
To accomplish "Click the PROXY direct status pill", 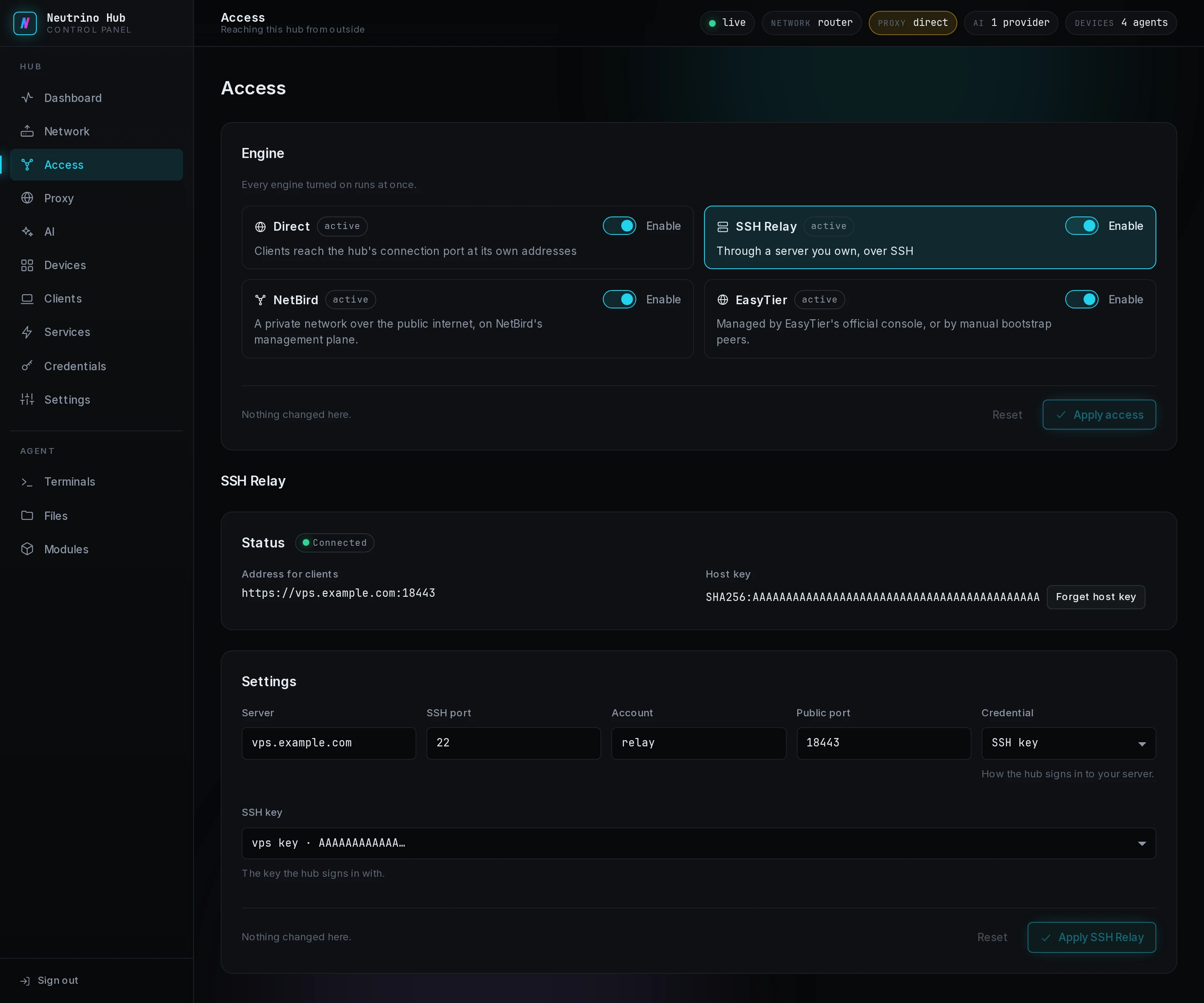I will 912,23.
